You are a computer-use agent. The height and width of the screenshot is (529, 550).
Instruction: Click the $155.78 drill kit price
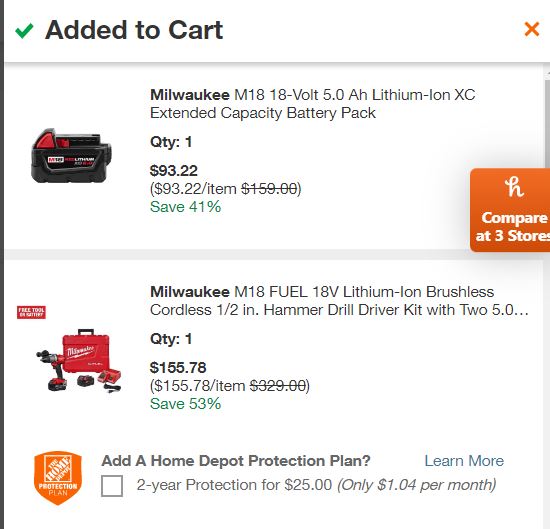(178, 368)
